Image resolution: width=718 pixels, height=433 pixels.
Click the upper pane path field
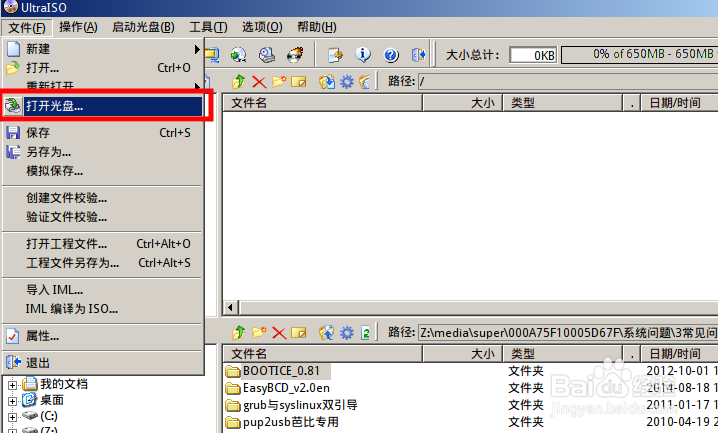(568, 82)
